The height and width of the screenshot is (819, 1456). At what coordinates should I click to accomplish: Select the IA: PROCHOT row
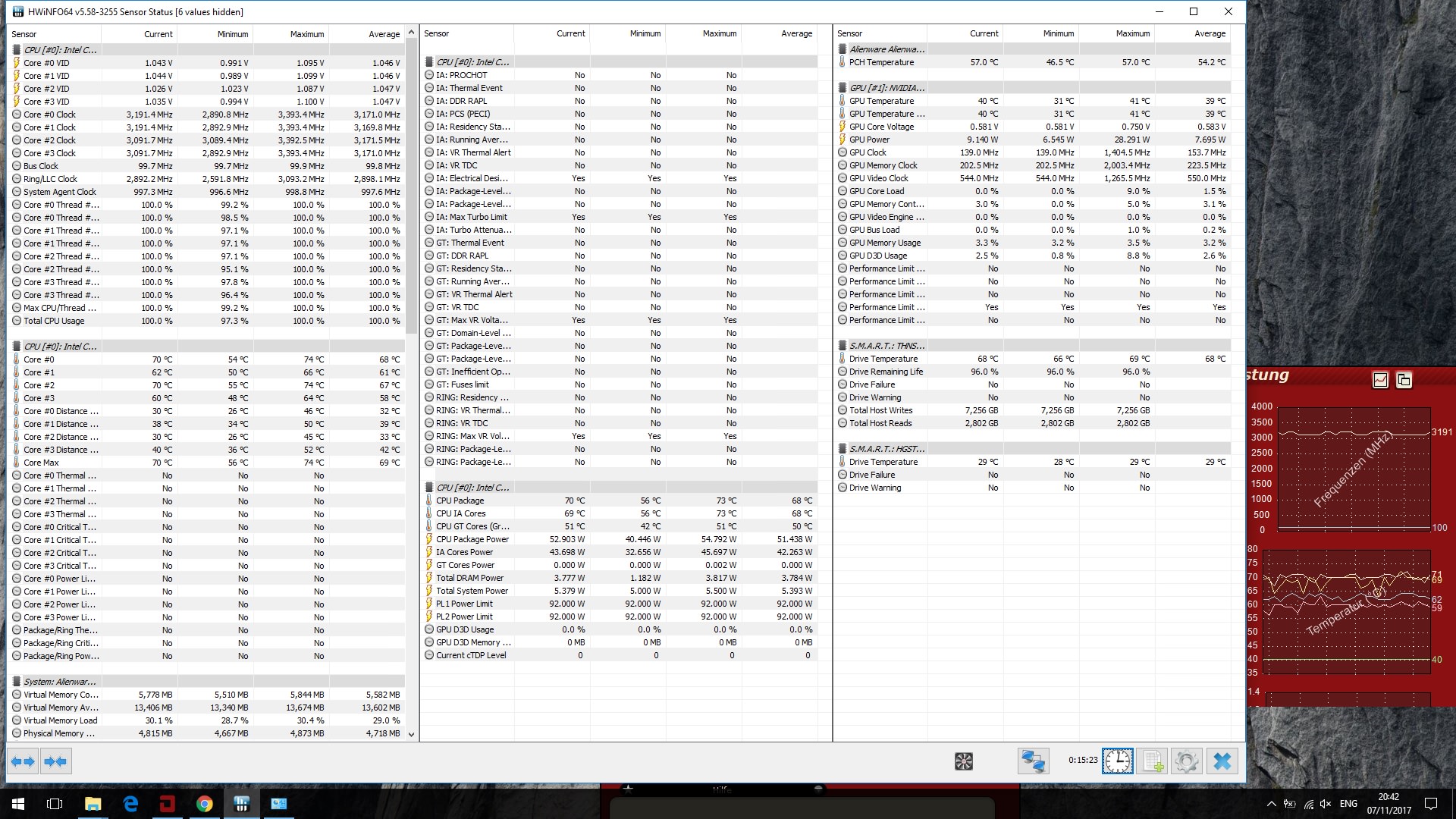click(620, 75)
